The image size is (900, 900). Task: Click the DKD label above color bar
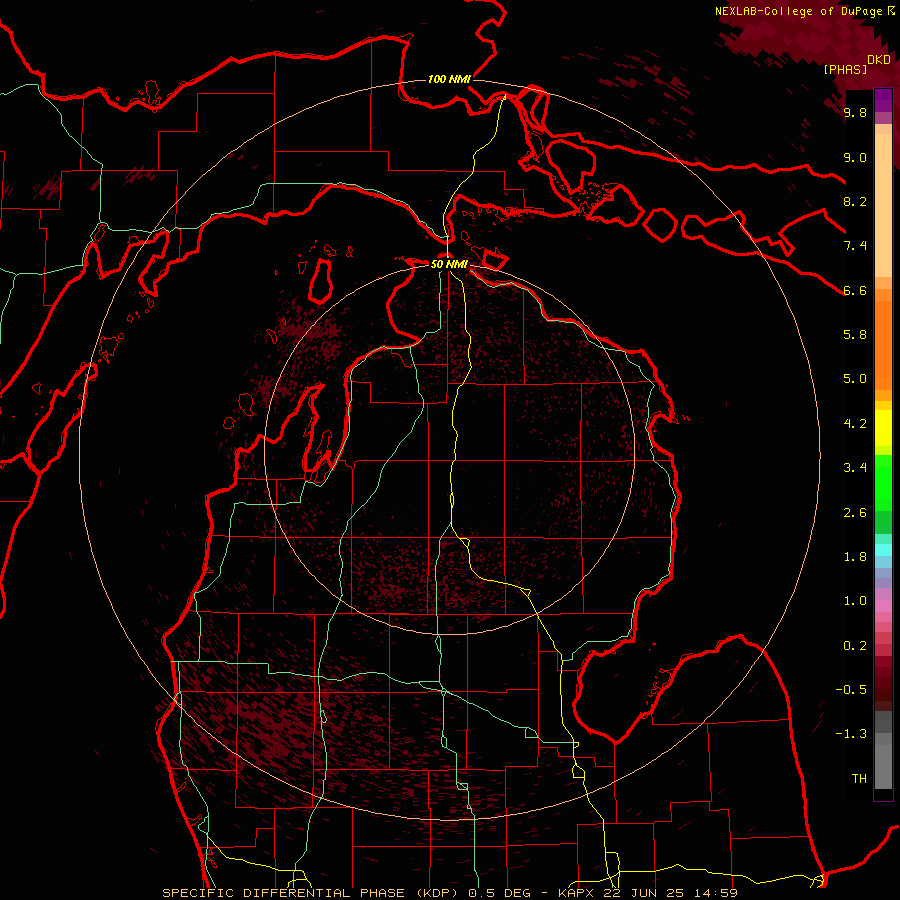coord(879,60)
